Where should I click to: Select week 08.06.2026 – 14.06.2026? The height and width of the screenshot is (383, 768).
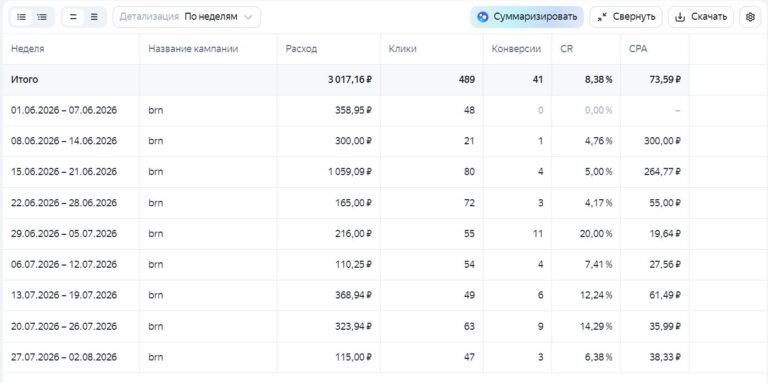[64, 141]
